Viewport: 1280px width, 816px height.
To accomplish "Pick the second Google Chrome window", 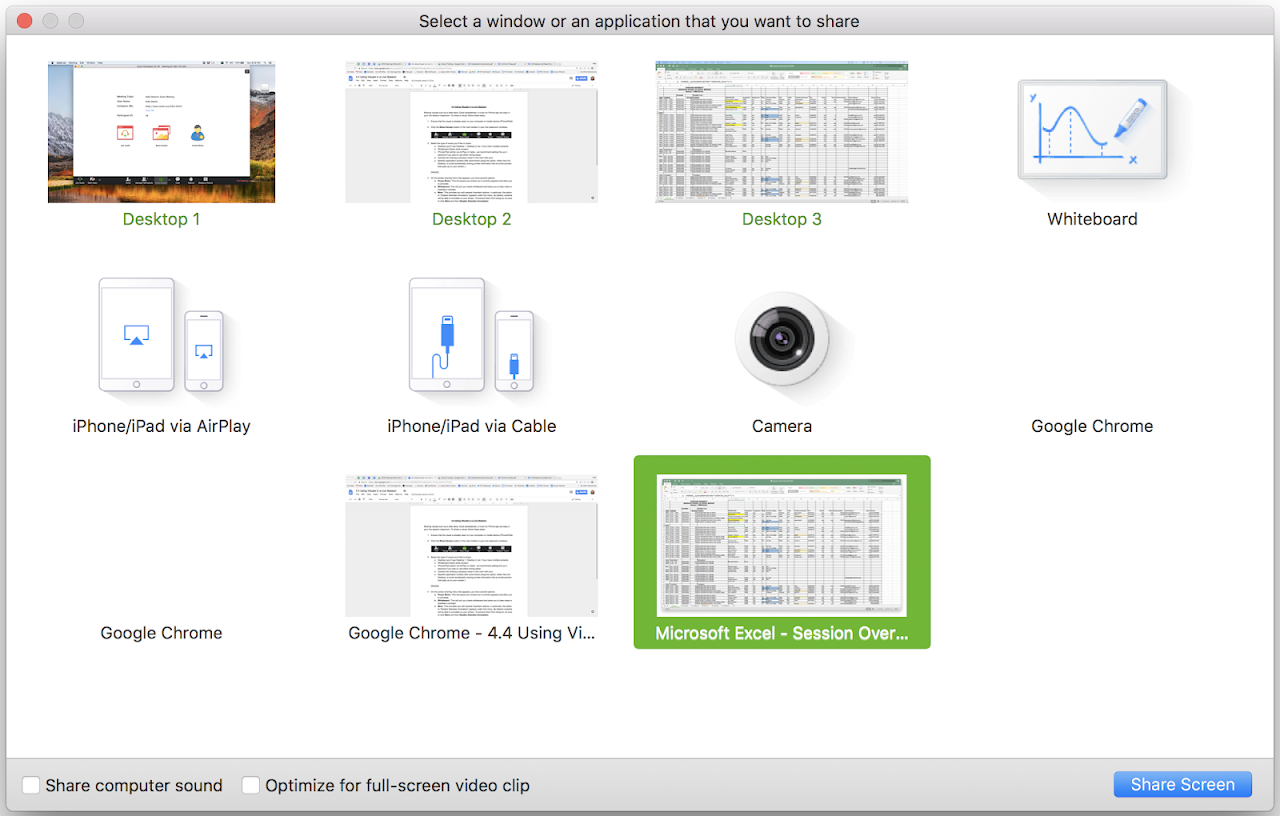I will point(161,632).
